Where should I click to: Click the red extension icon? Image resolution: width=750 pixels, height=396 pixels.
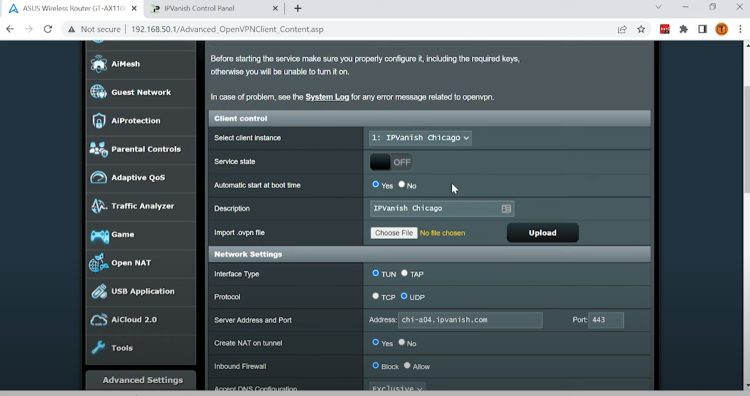pyautogui.click(x=664, y=29)
